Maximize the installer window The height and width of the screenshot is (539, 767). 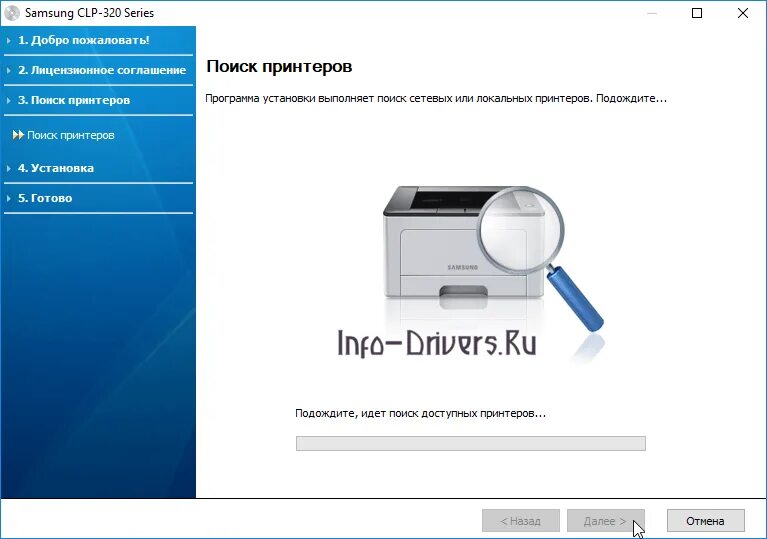[697, 13]
